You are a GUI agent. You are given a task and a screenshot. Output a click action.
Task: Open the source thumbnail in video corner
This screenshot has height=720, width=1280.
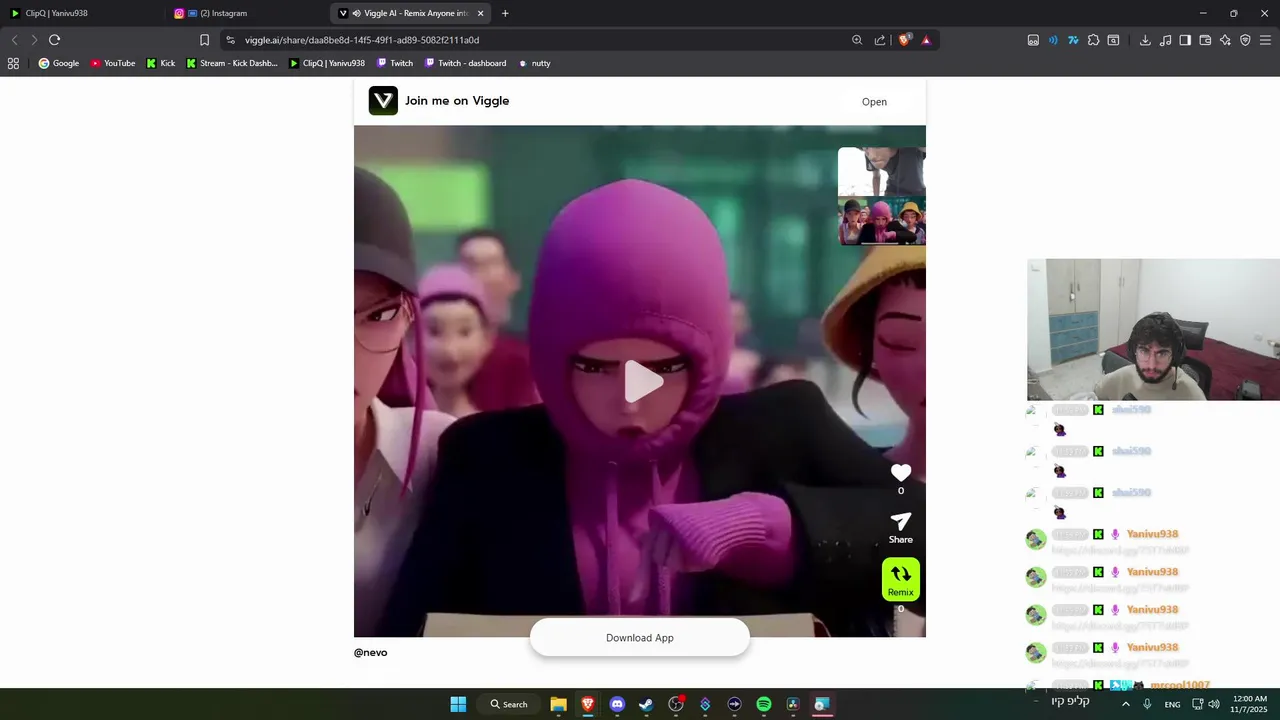click(881, 196)
